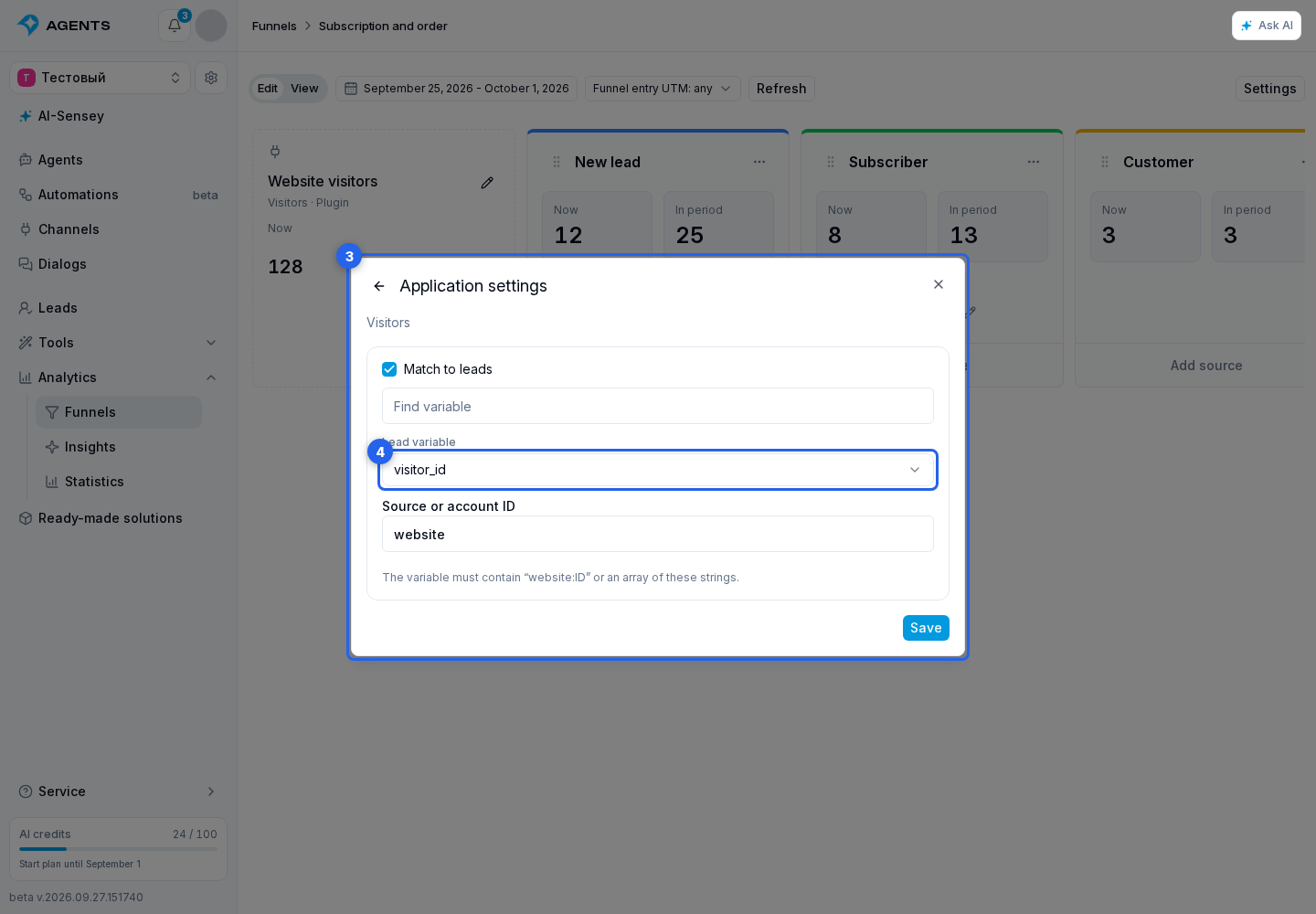Open Channels page
The image size is (1316, 914).
[119, 229]
